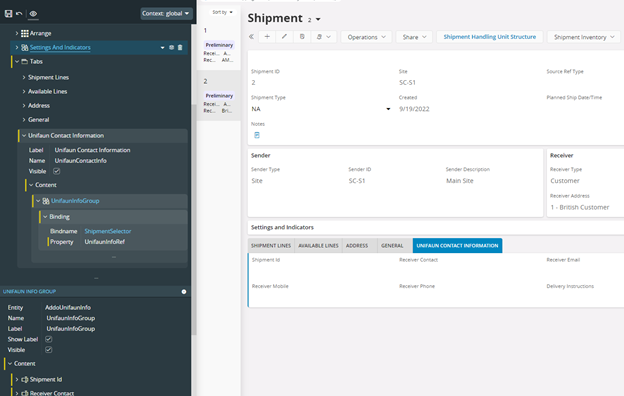624x396 pixels.
Task: Collapse Content section in Unifaun Info Group panel
Action: (10, 364)
